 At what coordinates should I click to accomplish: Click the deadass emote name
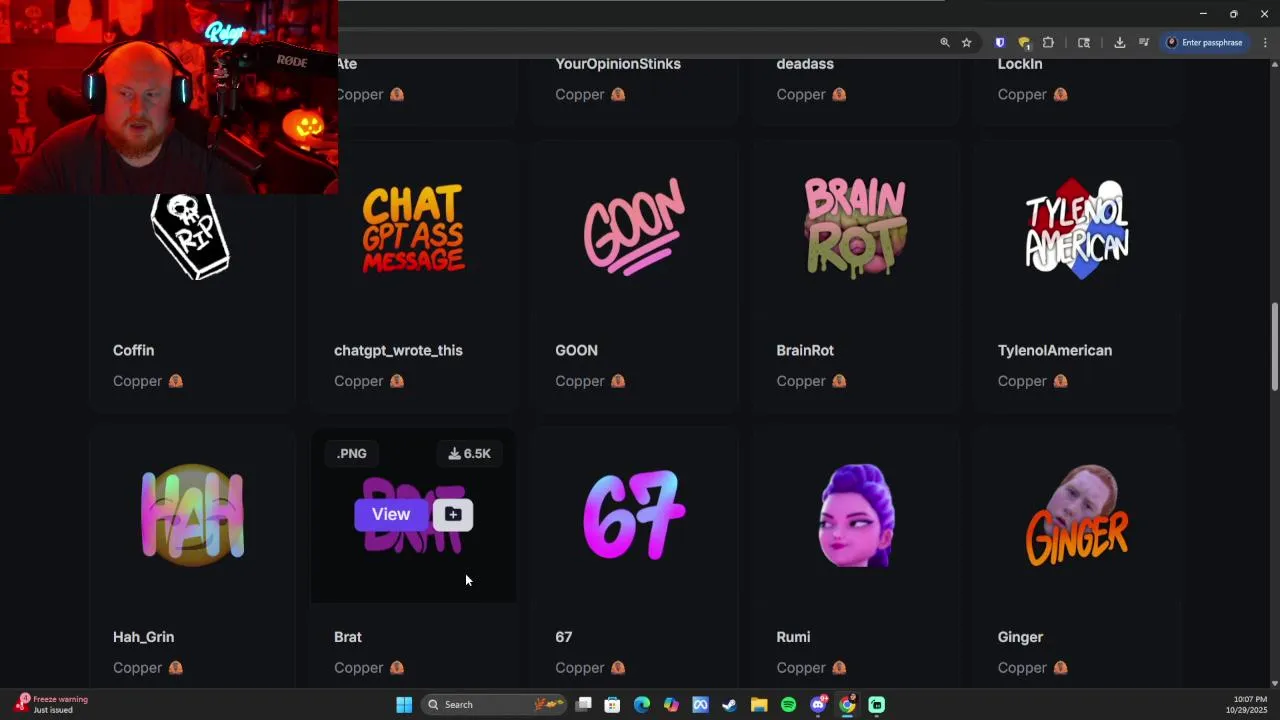[805, 63]
